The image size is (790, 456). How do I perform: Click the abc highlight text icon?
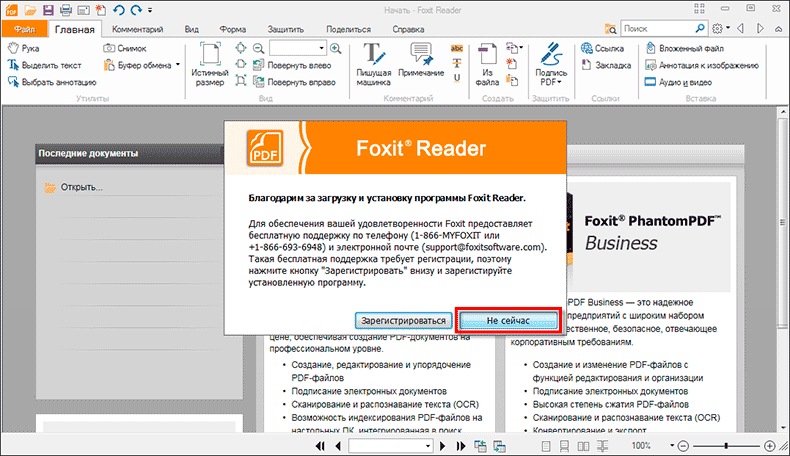coord(456,48)
